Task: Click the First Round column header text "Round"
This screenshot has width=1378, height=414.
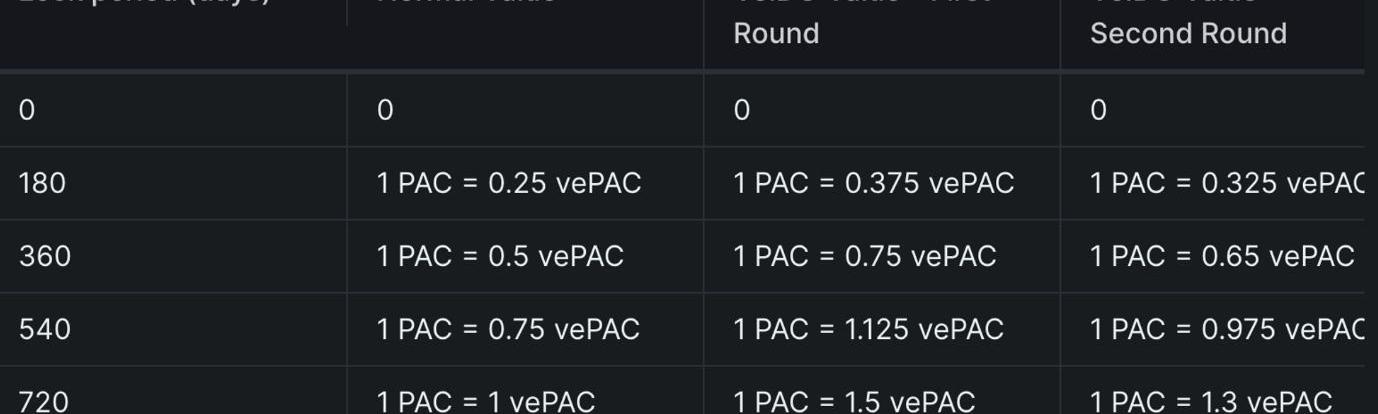Action: click(x=776, y=33)
